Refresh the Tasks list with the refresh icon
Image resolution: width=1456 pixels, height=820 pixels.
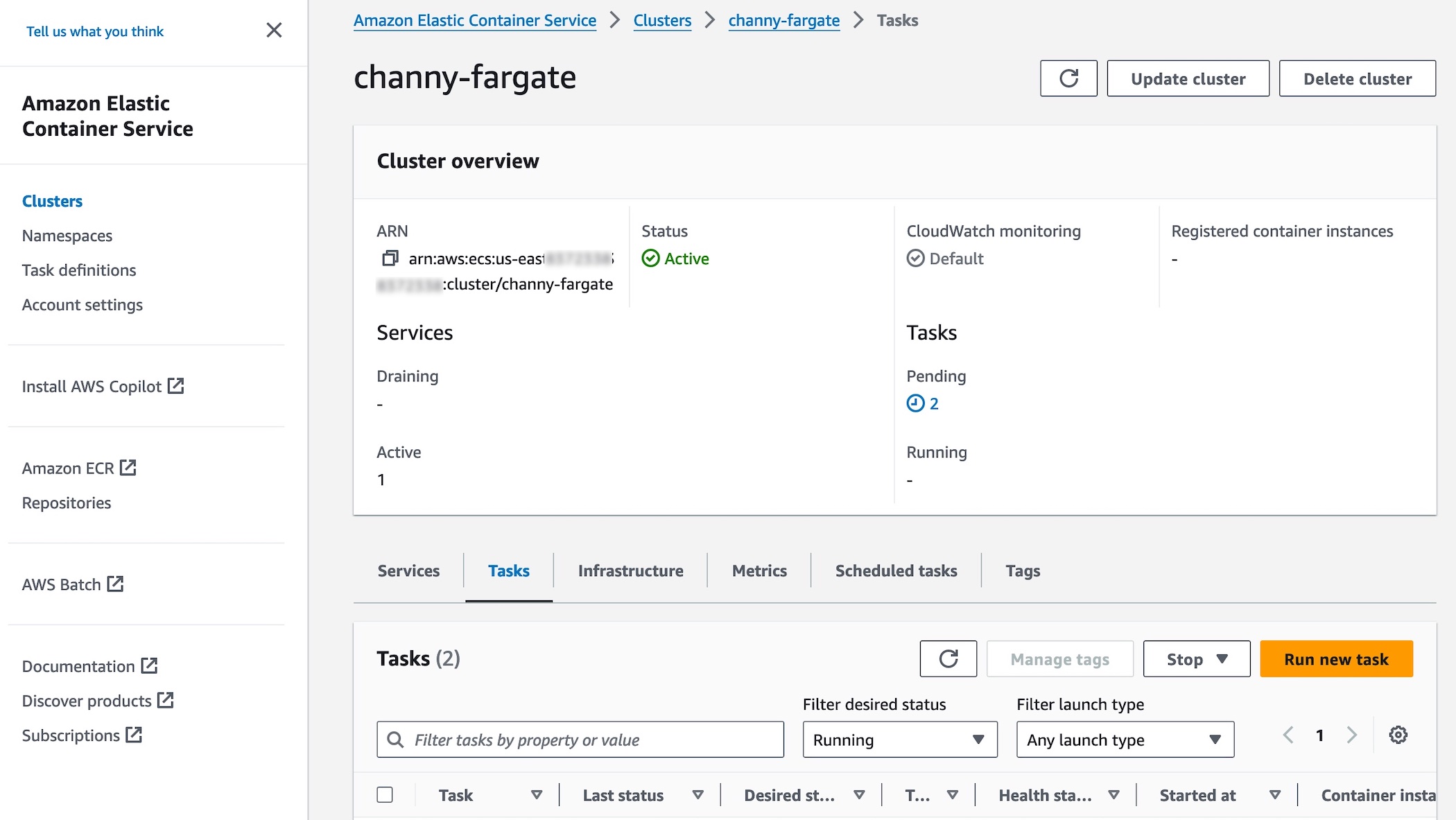click(948, 658)
